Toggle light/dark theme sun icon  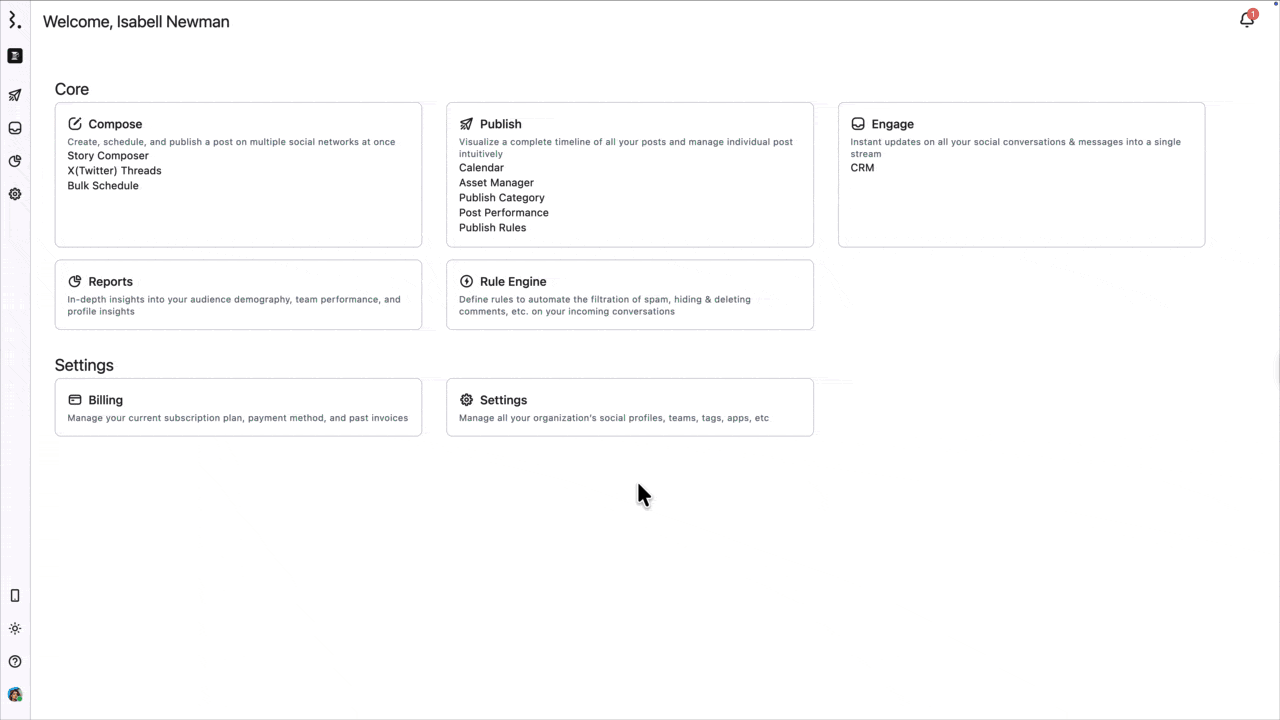point(15,629)
